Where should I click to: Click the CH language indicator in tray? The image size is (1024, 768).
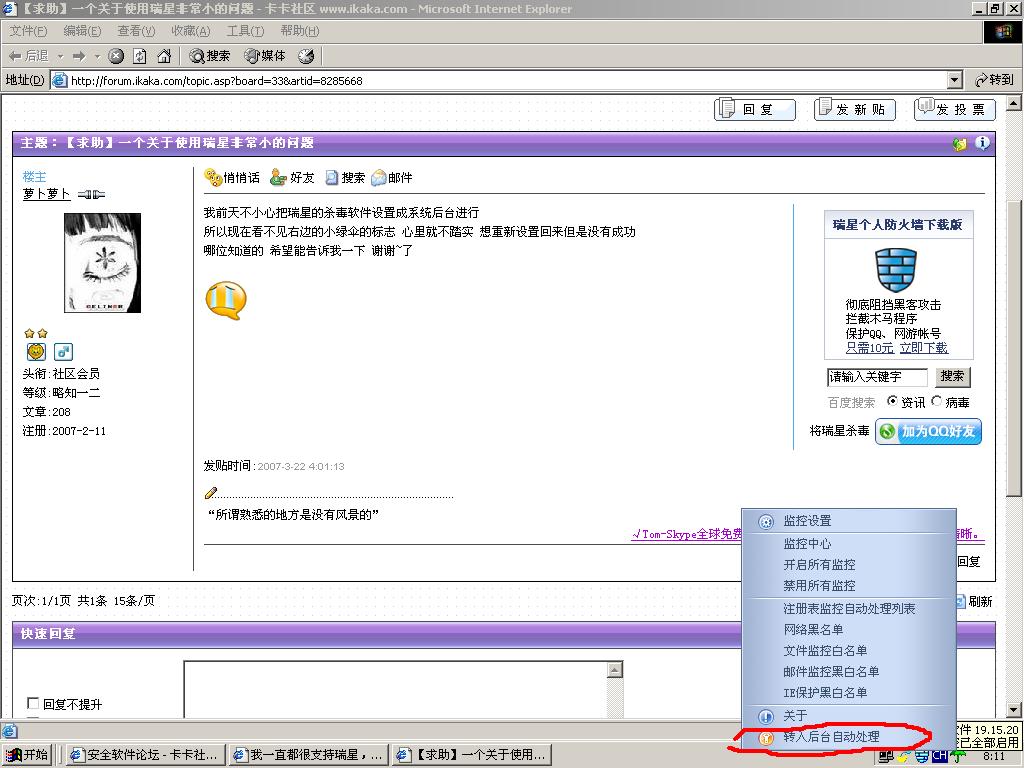pos(939,756)
